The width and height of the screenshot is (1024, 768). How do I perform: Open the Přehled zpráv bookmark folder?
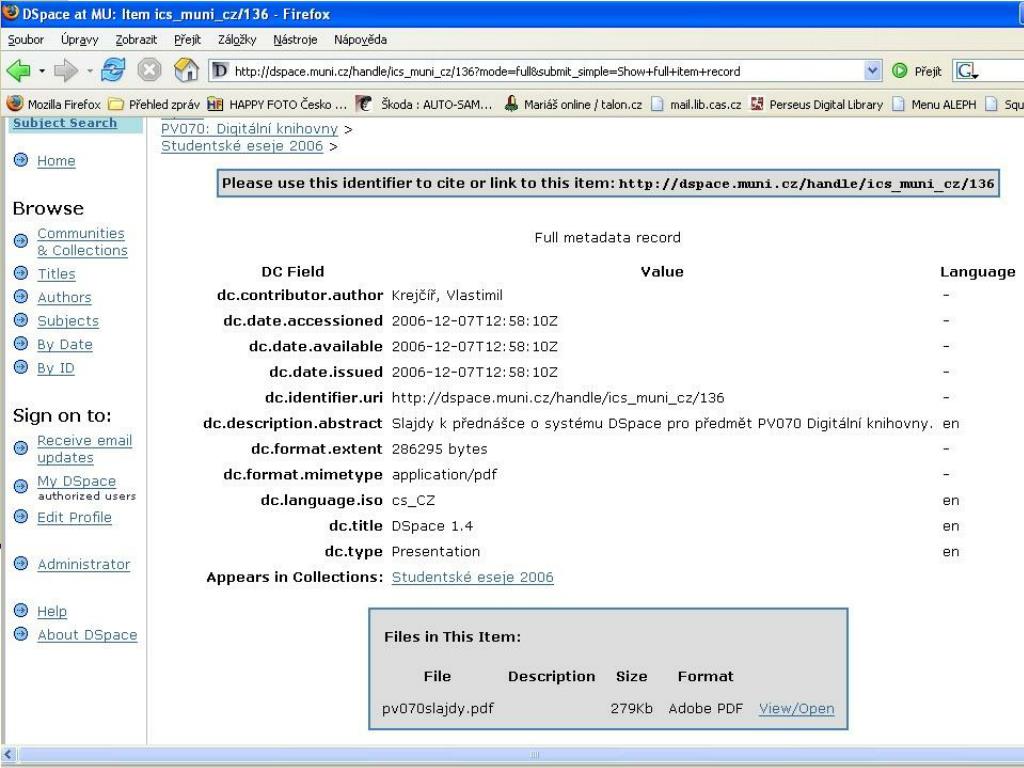click(153, 104)
